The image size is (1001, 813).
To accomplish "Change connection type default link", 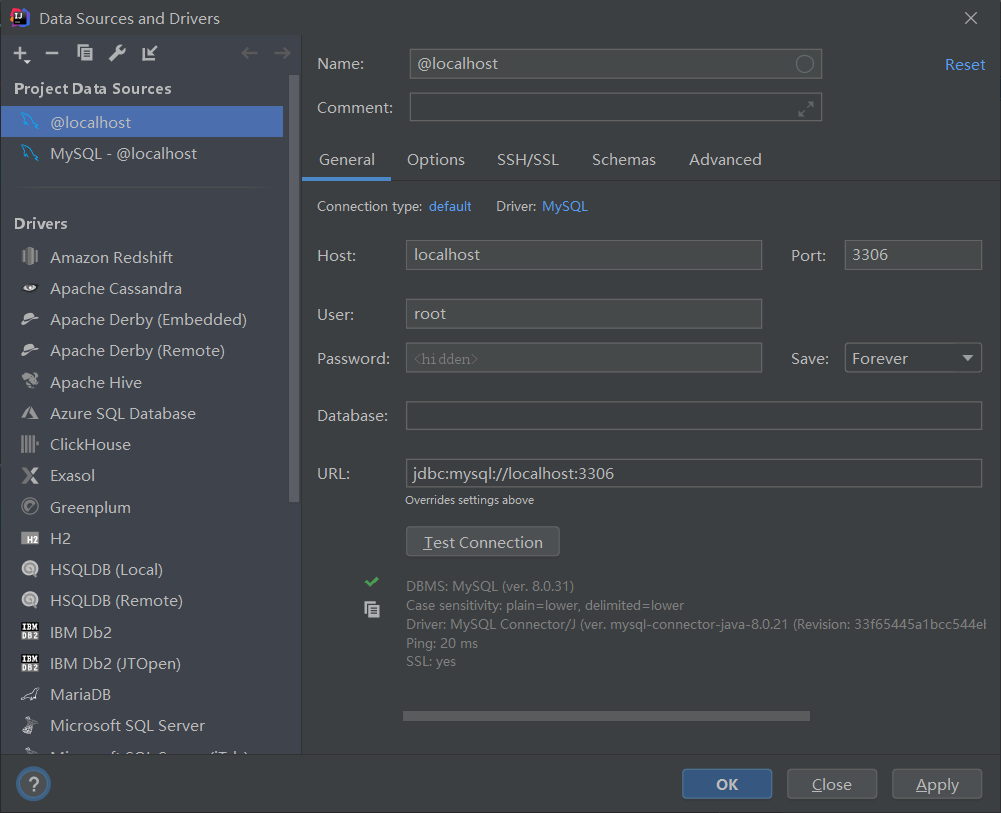I will pyautogui.click(x=450, y=206).
